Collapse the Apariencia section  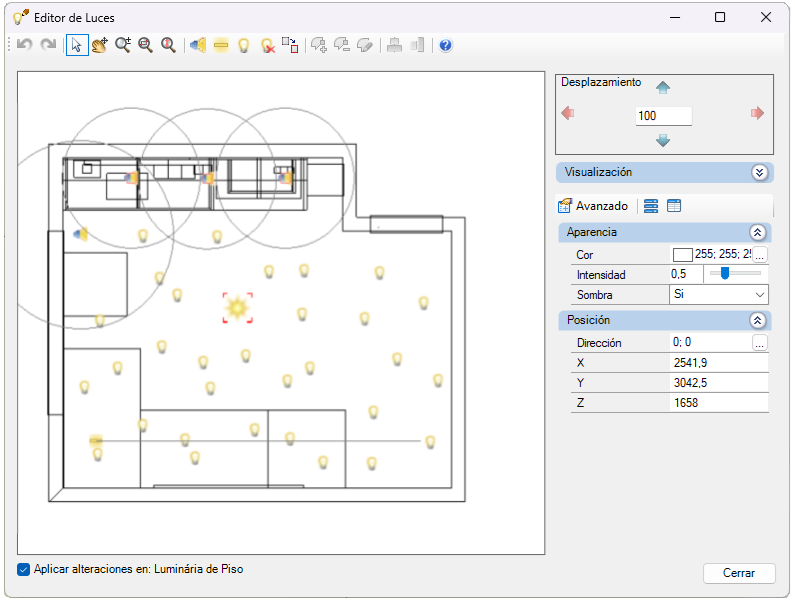[x=757, y=232]
